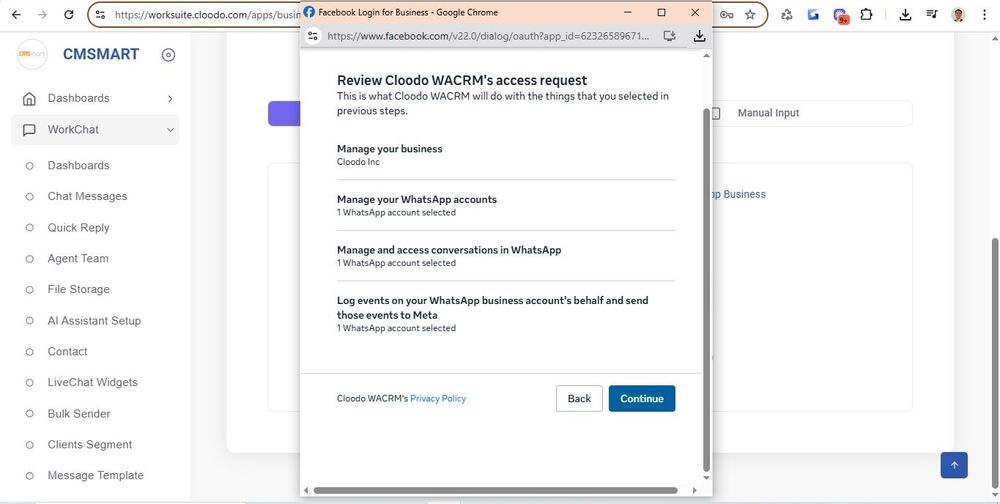The width and height of the screenshot is (1000, 504).
Task: Toggle the sidebar pin circle beside CMSMART
Action: pos(168,55)
